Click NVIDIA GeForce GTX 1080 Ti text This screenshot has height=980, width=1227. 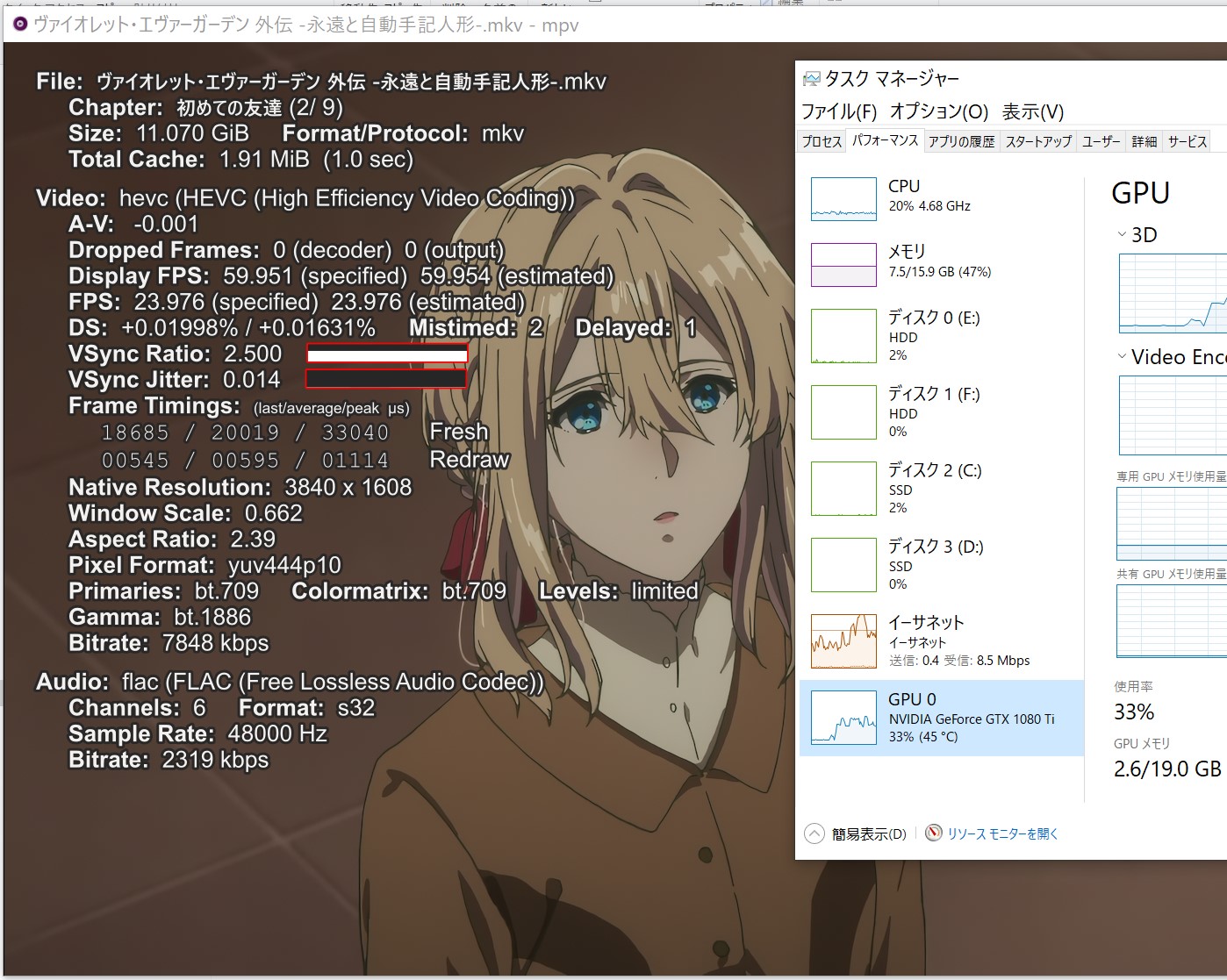pos(972,719)
